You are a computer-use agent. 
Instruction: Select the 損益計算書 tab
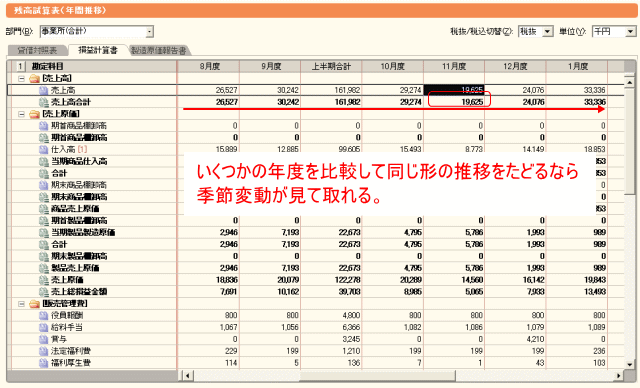point(98,50)
